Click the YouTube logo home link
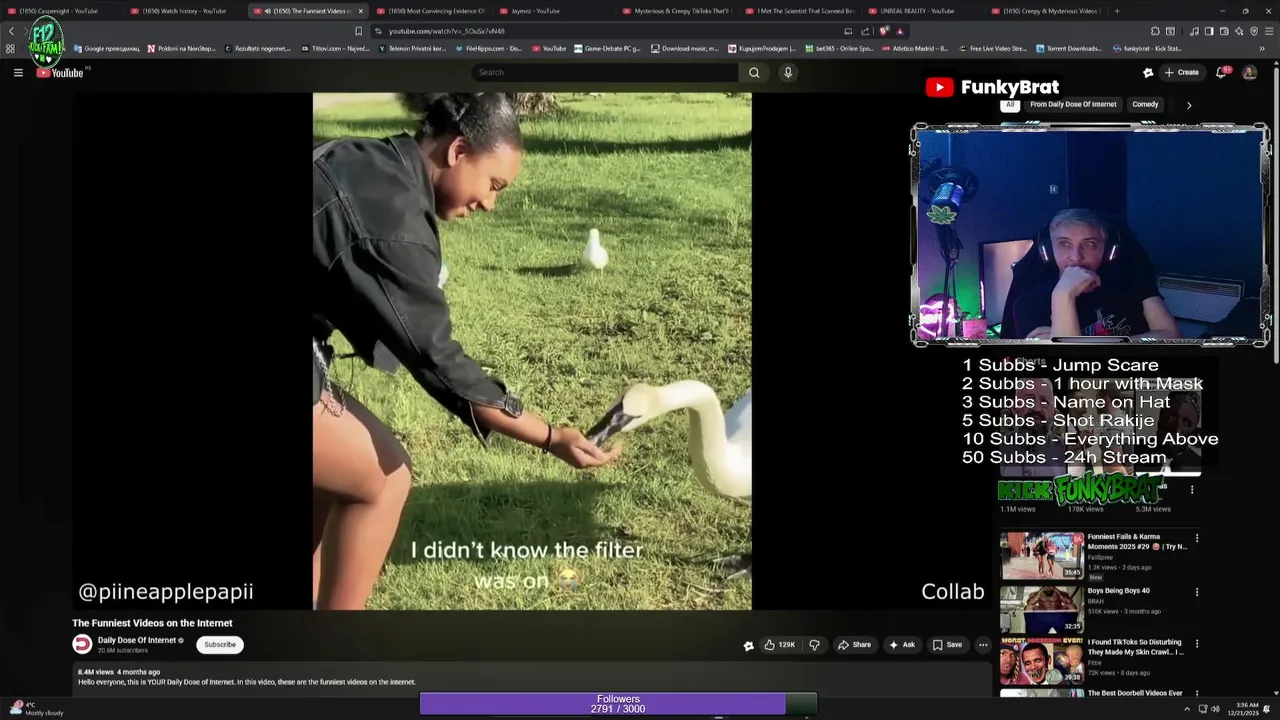Screen dimensions: 1280x720 [x=60, y=72]
